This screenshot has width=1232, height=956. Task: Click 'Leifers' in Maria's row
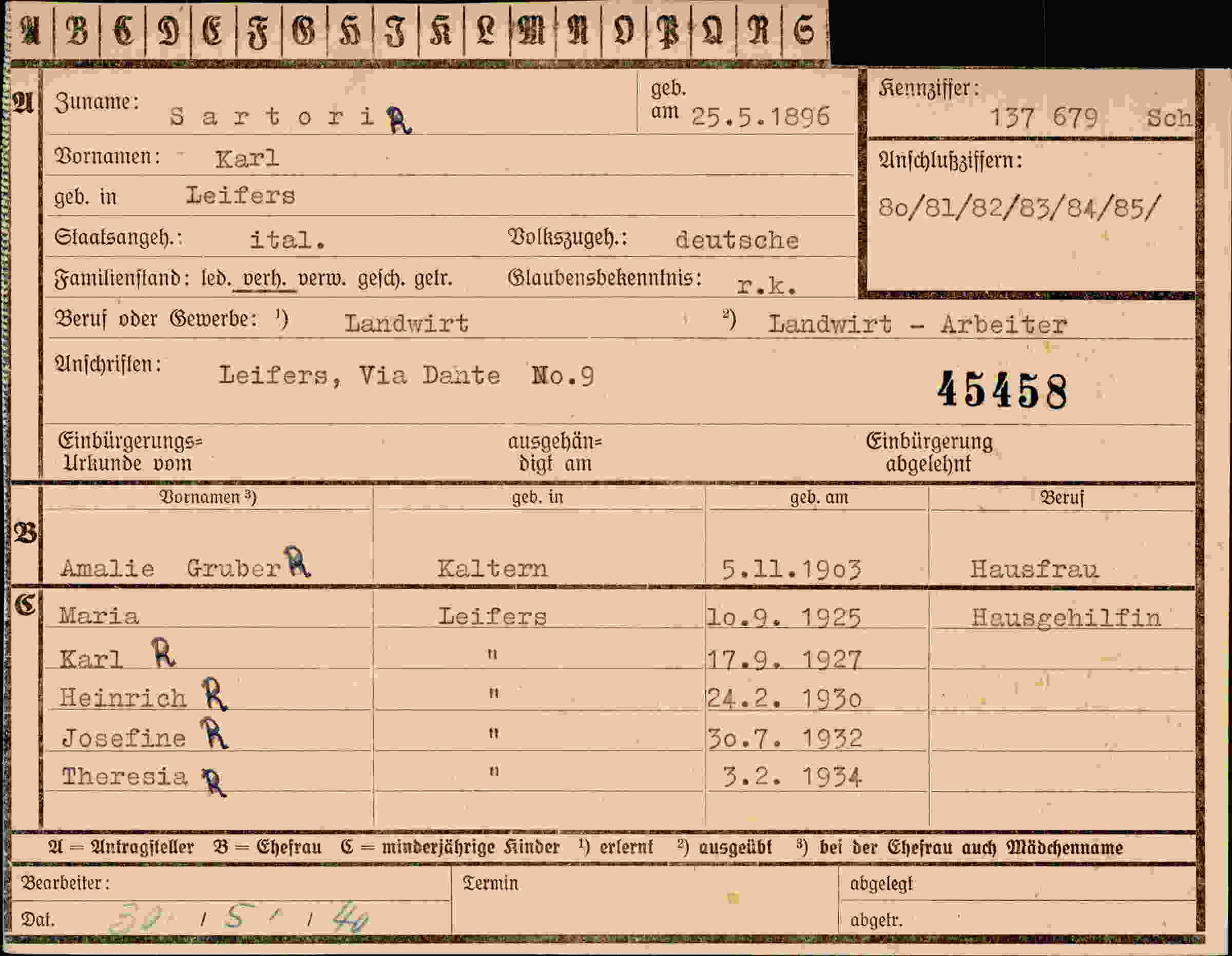492,616
